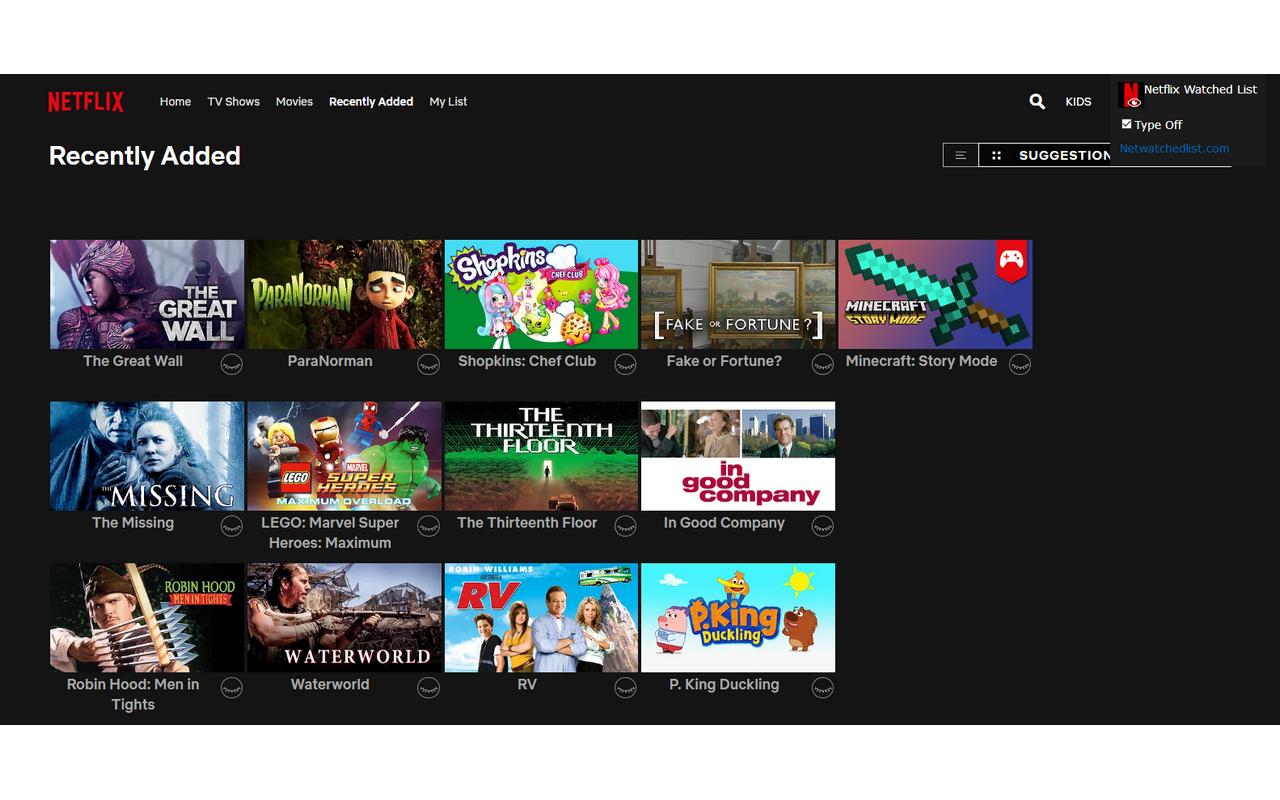Toggle watched eye for LEGO: Marvel Super Heroes

pyautogui.click(x=429, y=526)
